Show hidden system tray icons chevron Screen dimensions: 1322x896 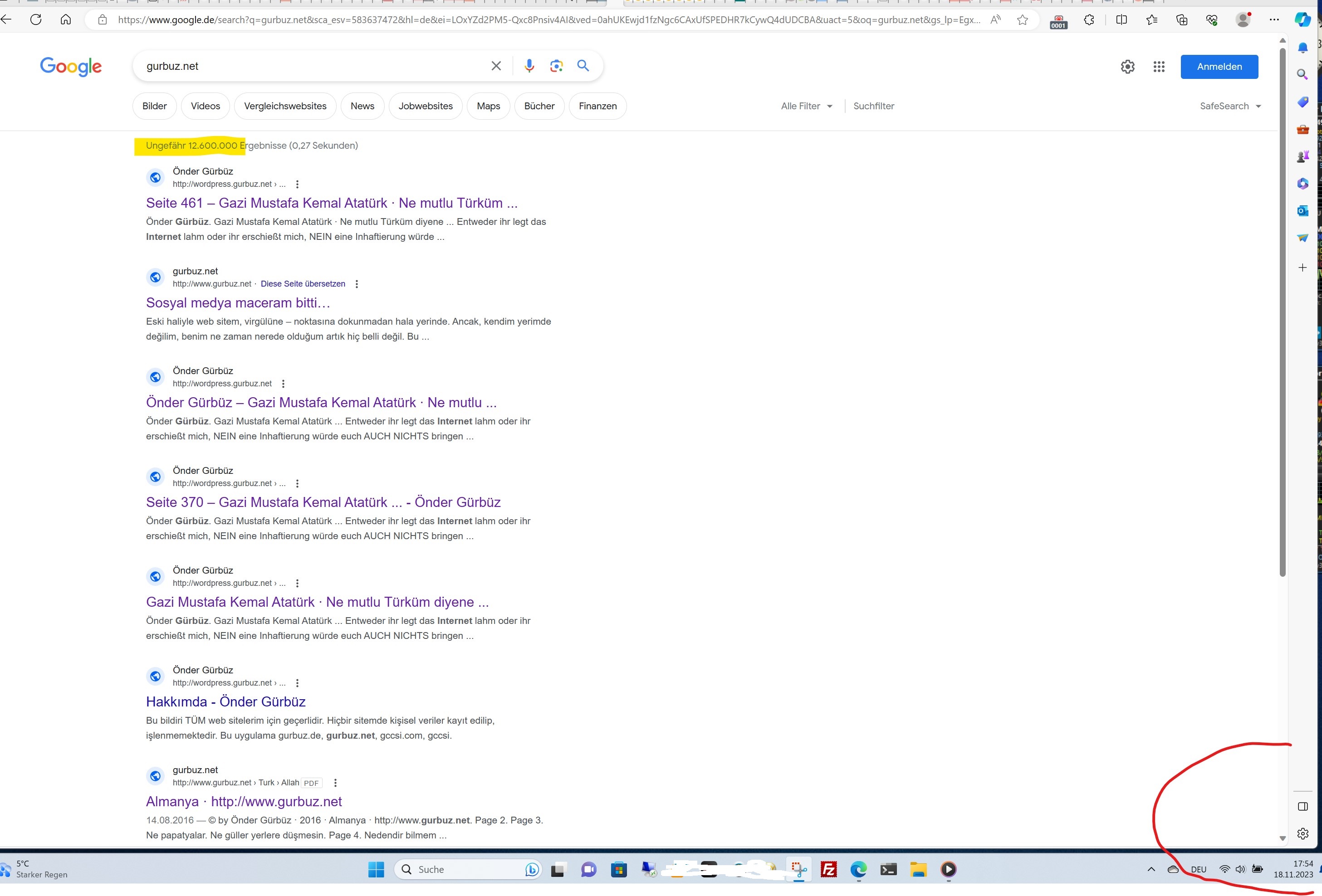tap(1151, 869)
